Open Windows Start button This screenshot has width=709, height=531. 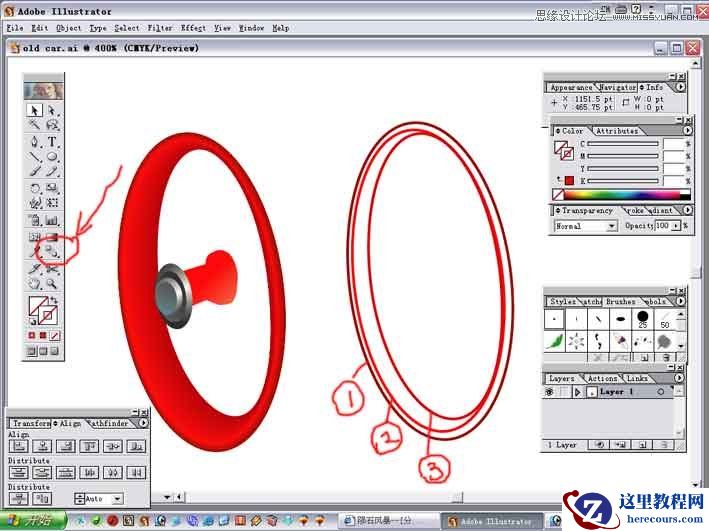33,521
